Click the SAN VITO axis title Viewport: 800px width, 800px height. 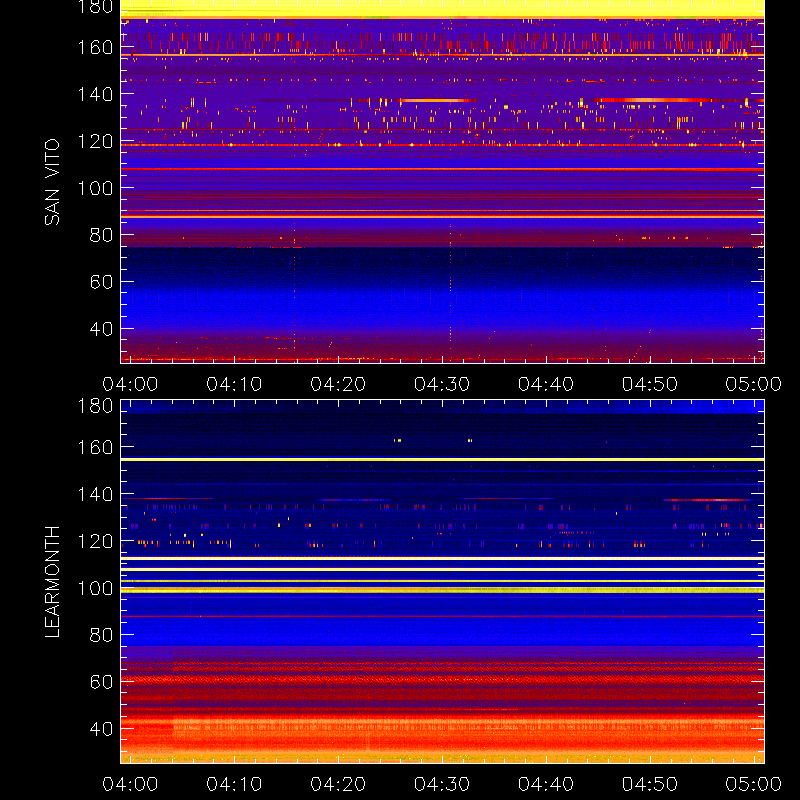tap(52, 182)
